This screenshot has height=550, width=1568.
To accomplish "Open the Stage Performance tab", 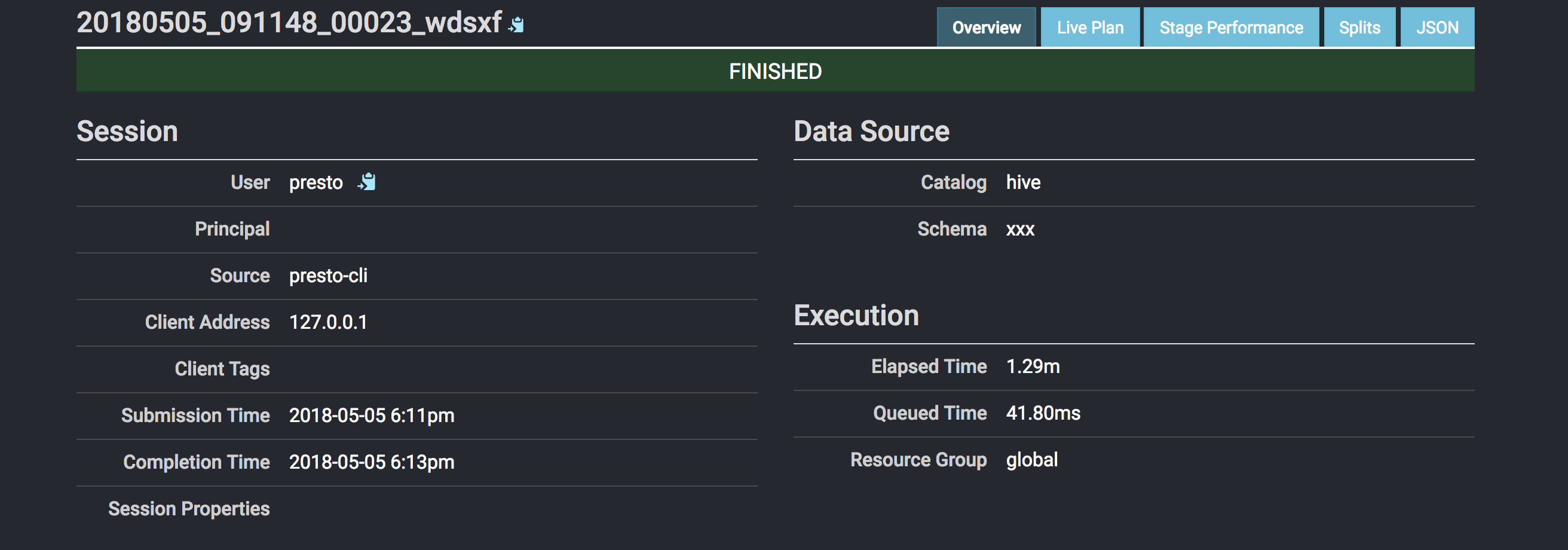I will (1231, 27).
